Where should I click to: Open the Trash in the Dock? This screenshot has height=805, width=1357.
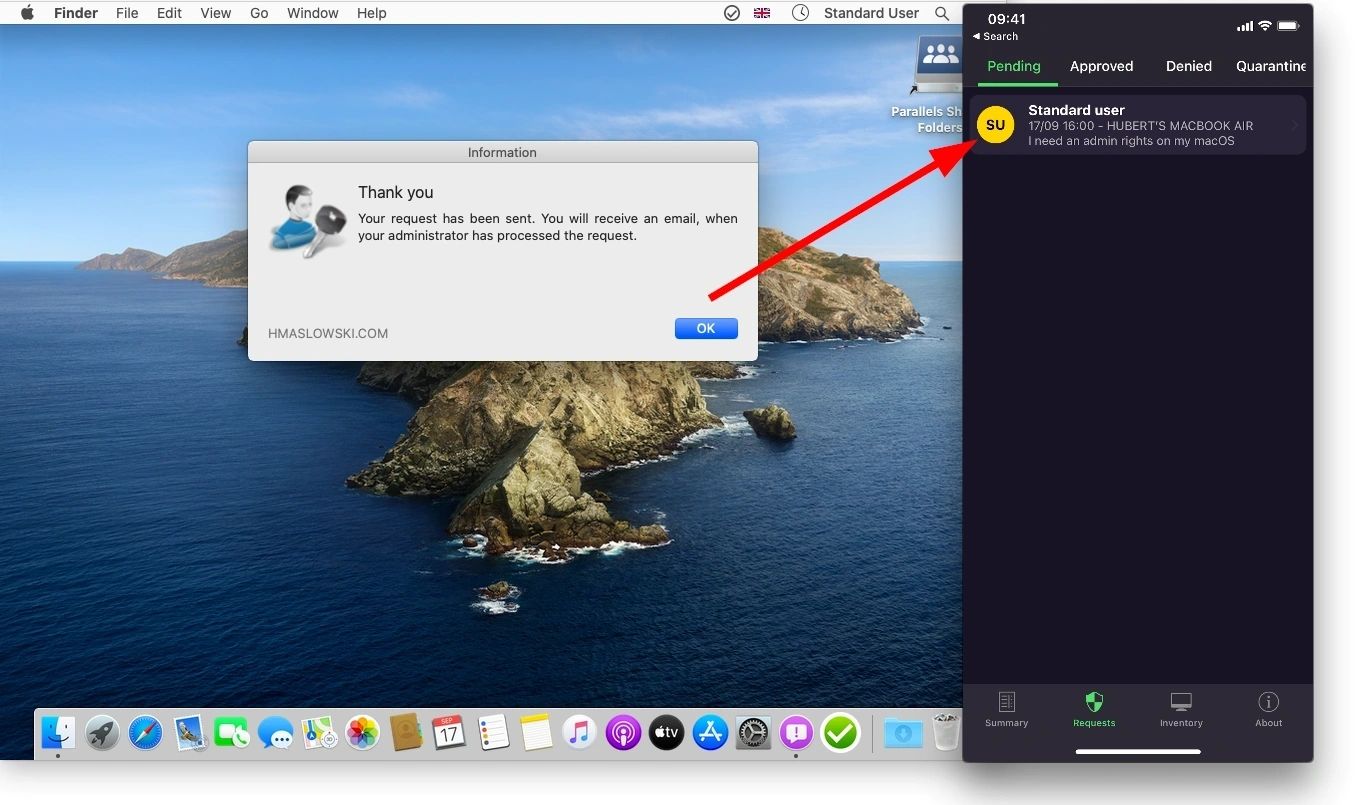(945, 733)
